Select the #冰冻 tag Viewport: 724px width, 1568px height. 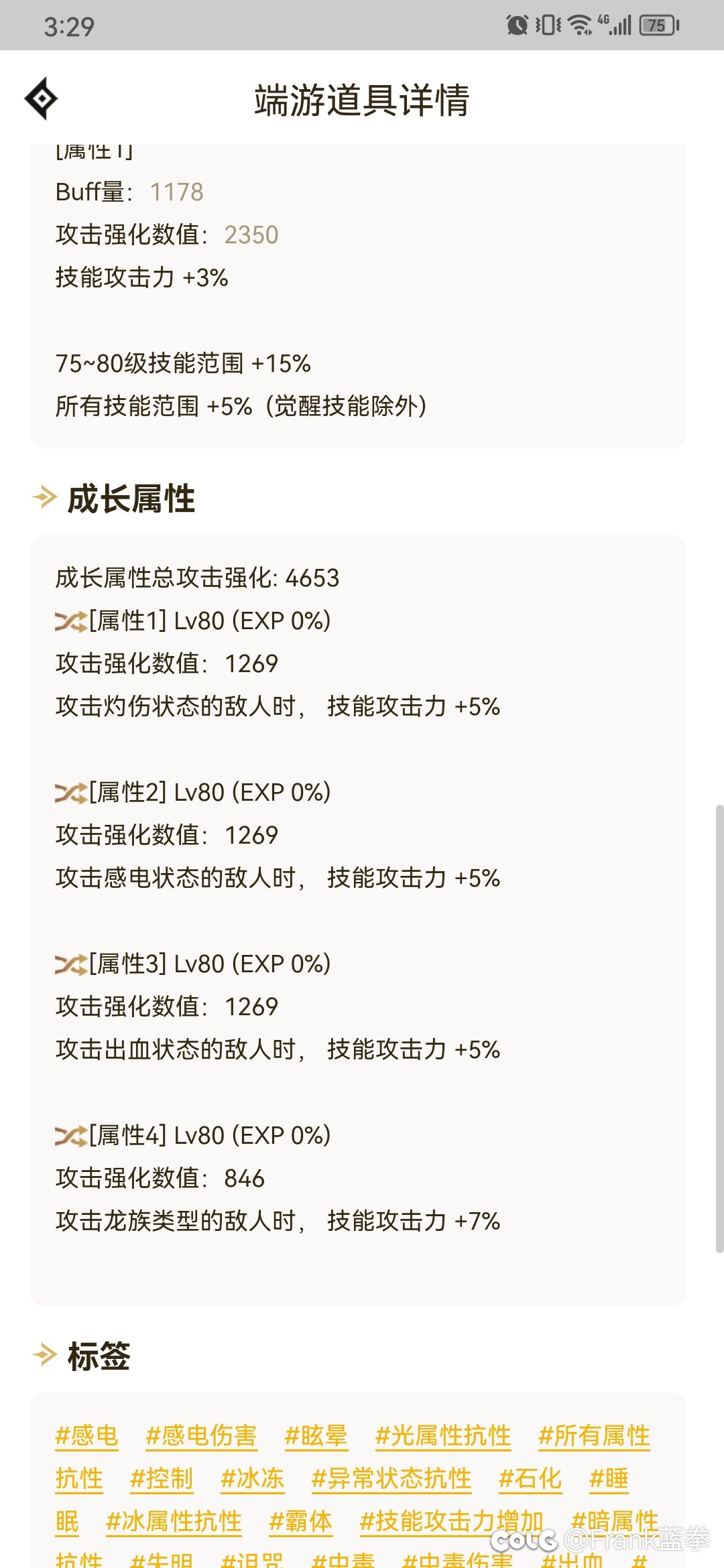pyautogui.click(x=253, y=1478)
